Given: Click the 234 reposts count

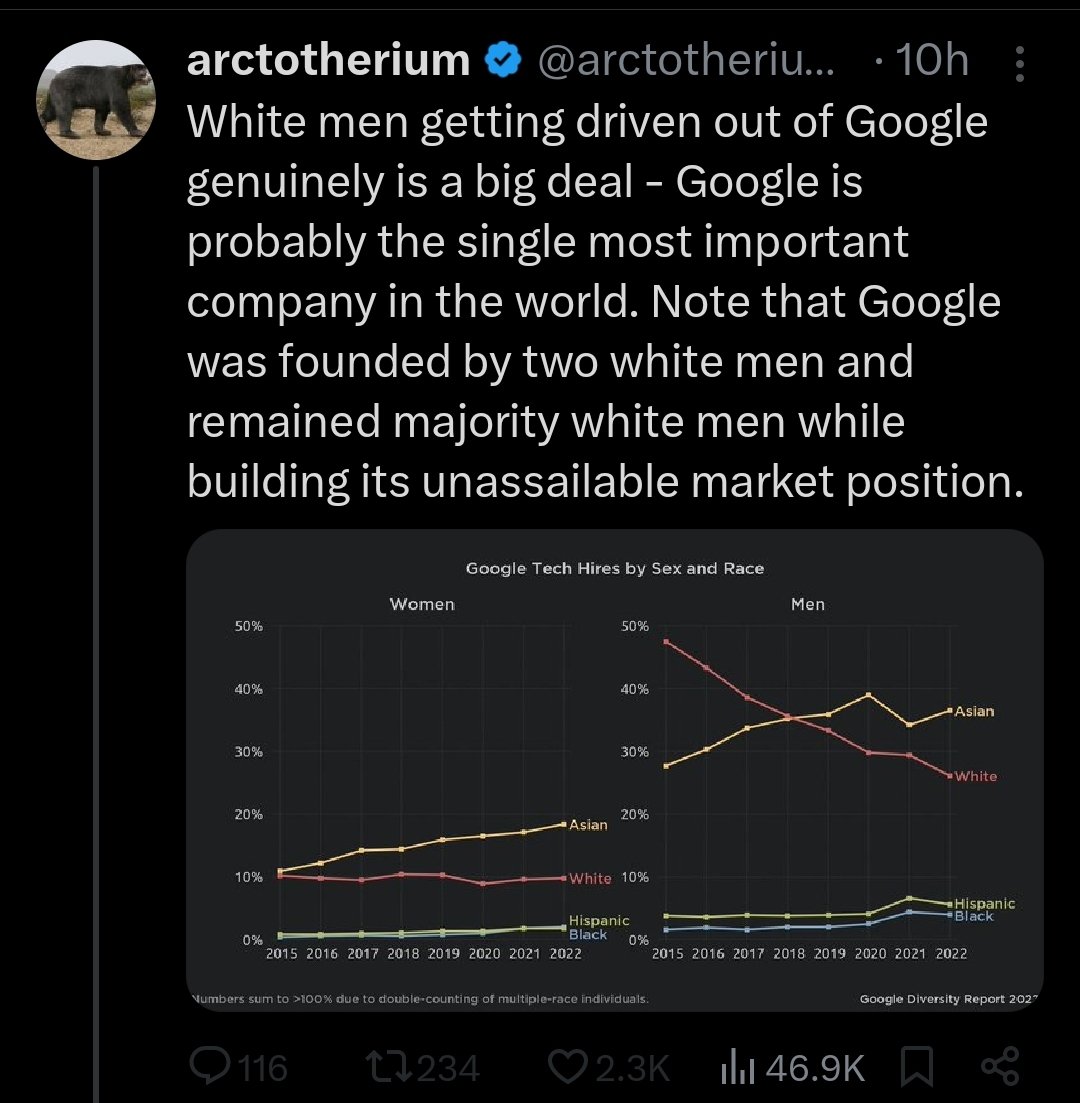Looking at the screenshot, I should 449,1068.
